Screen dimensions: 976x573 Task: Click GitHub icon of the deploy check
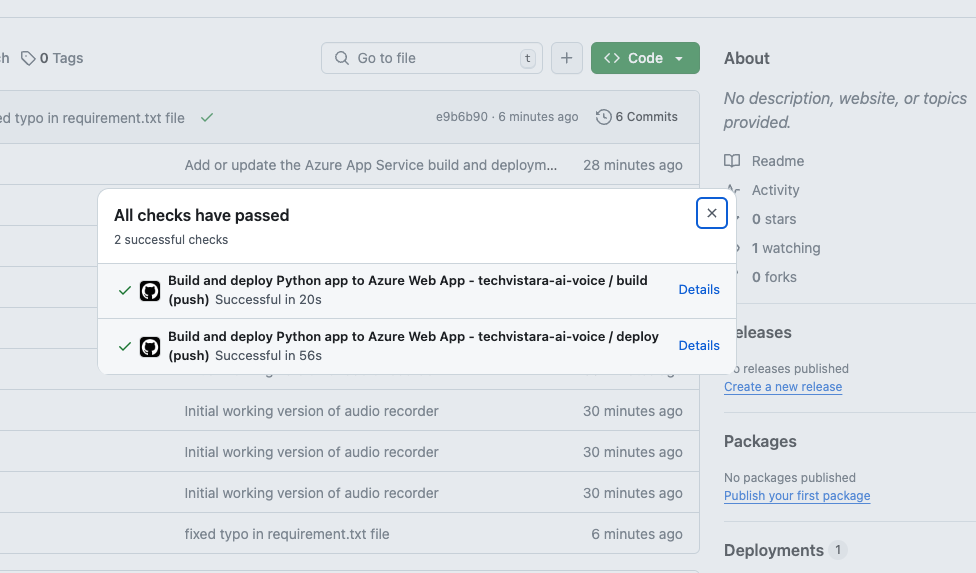[x=150, y=347]
